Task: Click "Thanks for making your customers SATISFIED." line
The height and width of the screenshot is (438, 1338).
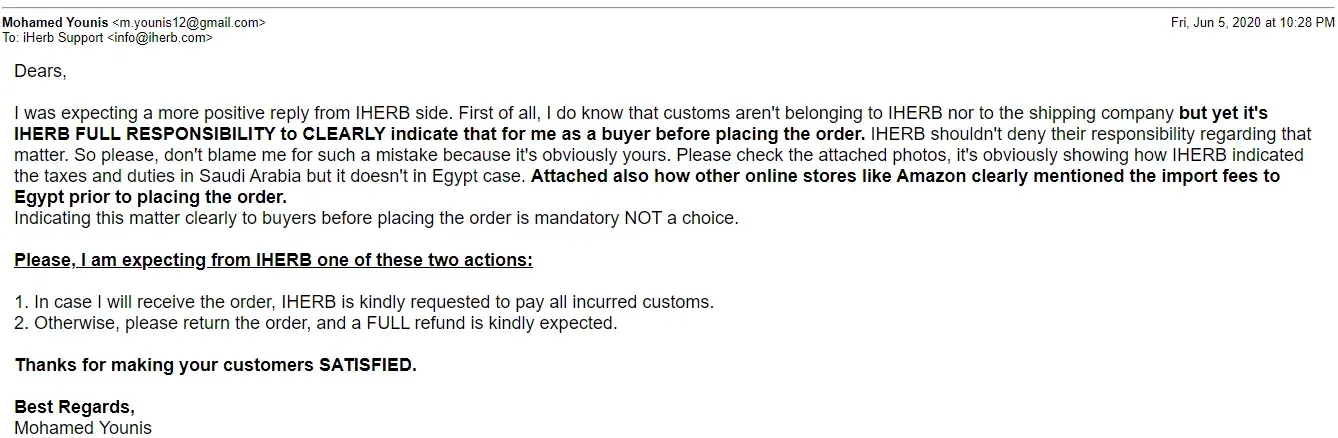Action: (215, 365)
